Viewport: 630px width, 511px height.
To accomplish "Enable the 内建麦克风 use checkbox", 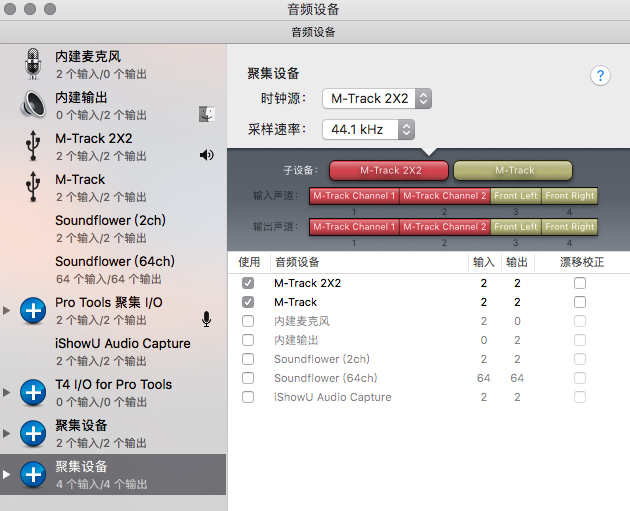I will coord(248,321).
